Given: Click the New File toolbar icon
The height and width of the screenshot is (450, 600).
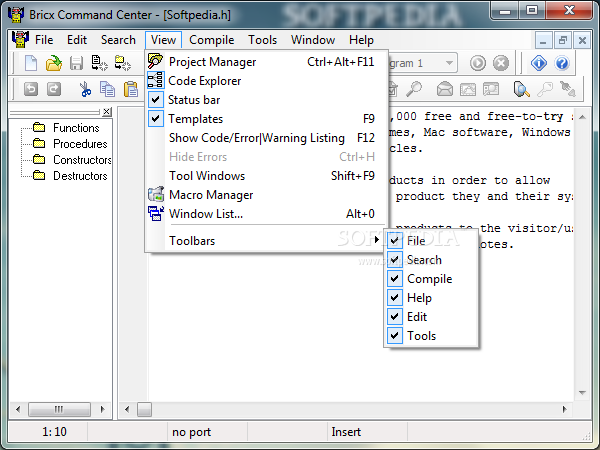Looking at the screenshot, I should (x=31, y=63).
